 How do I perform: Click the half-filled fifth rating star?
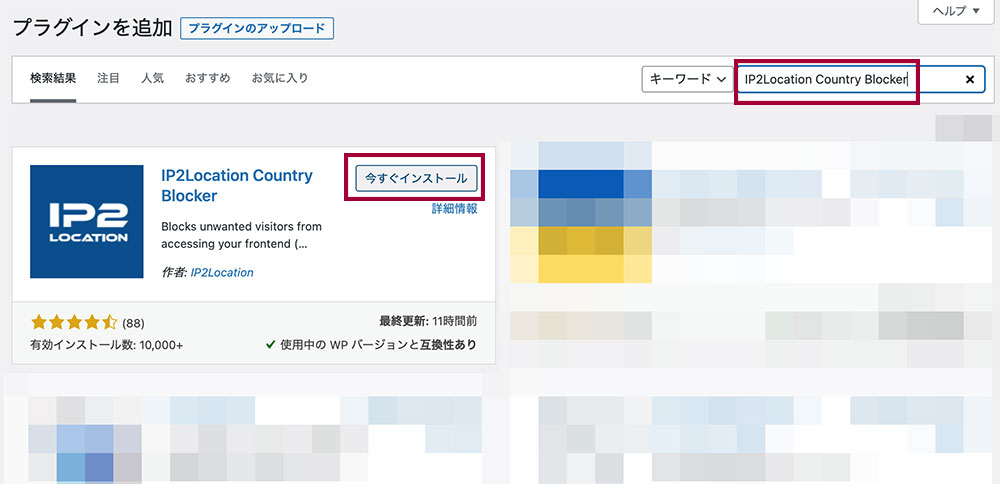pyautogui.click(x=111, y=322)
